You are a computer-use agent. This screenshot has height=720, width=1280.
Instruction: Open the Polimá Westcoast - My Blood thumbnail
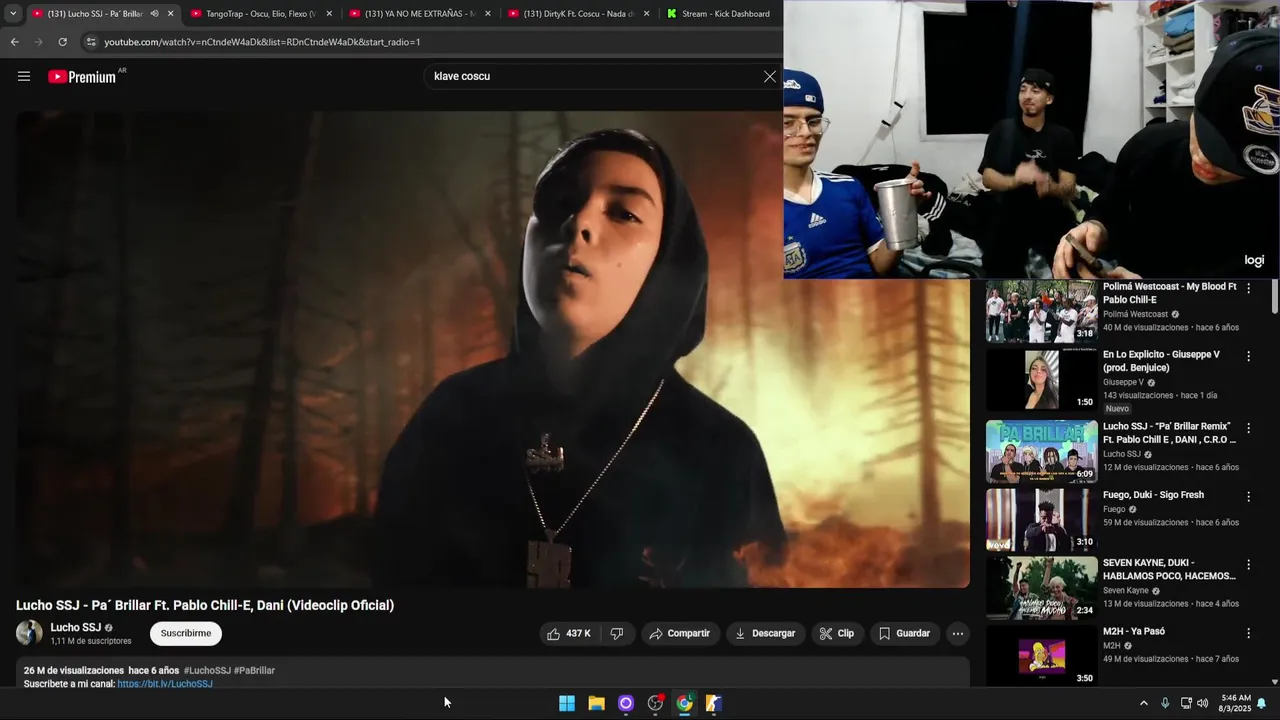tap(1041, 311)
